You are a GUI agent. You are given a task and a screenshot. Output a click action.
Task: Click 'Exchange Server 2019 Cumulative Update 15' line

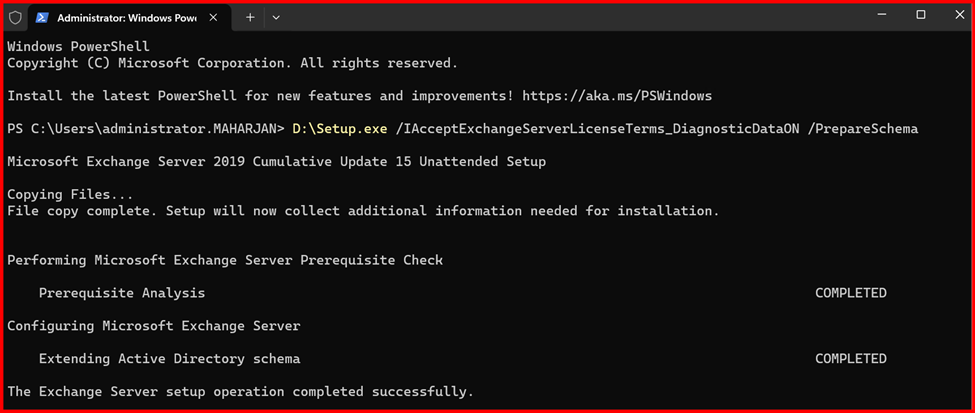276,161
